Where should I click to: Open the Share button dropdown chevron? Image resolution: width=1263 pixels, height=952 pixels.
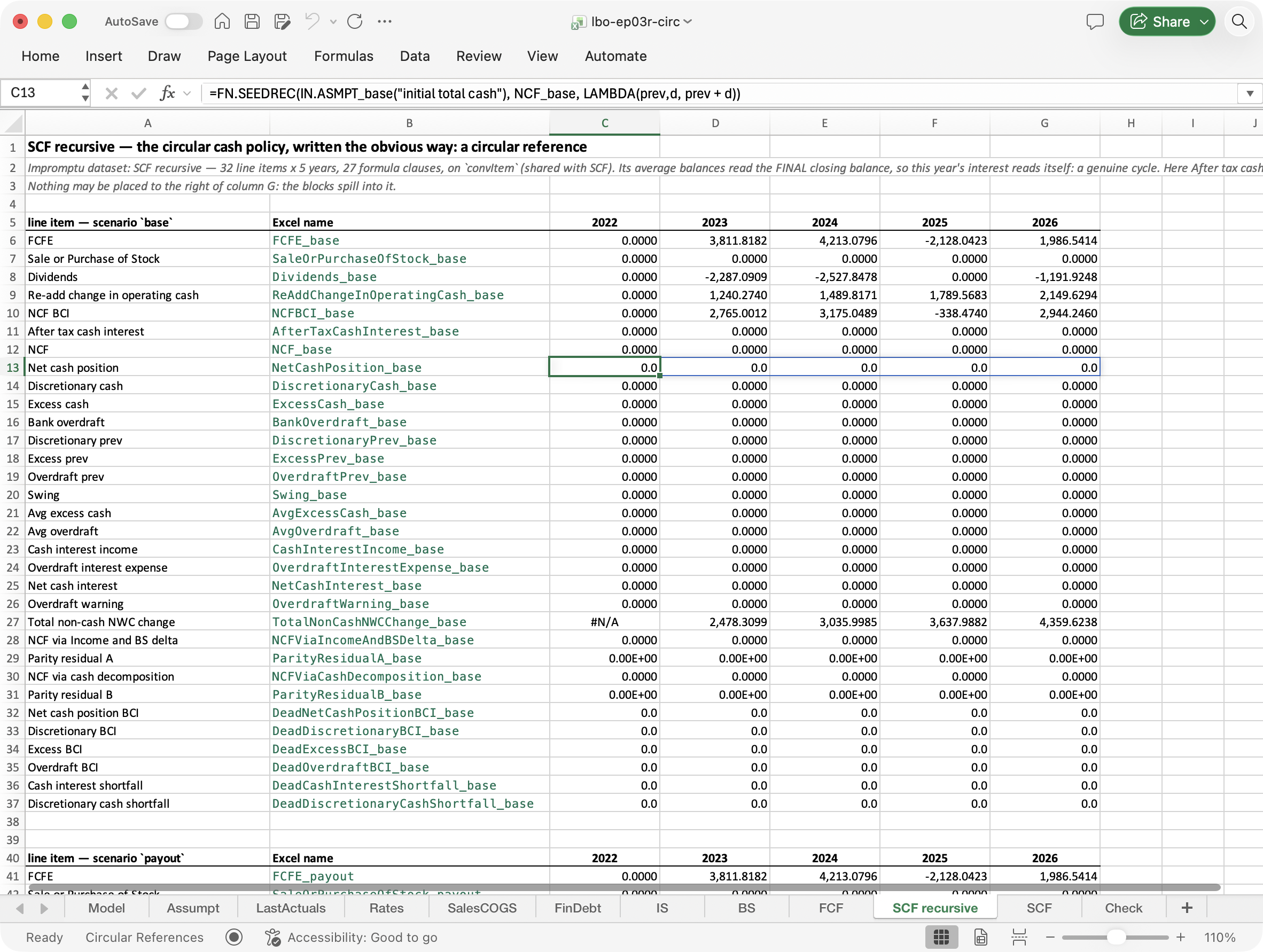pos(1204,22)
